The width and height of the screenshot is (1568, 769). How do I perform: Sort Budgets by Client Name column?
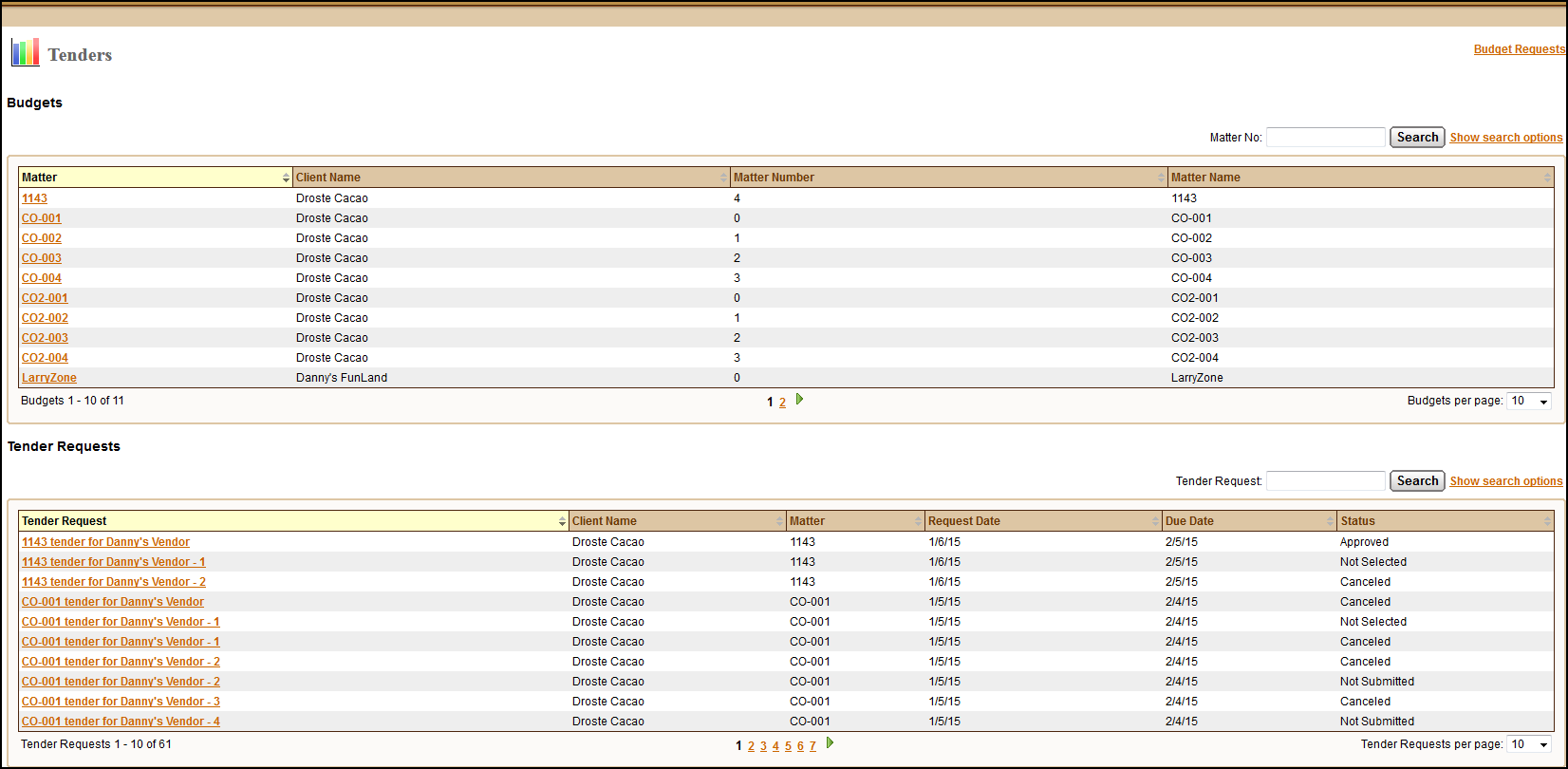[511, 178]
